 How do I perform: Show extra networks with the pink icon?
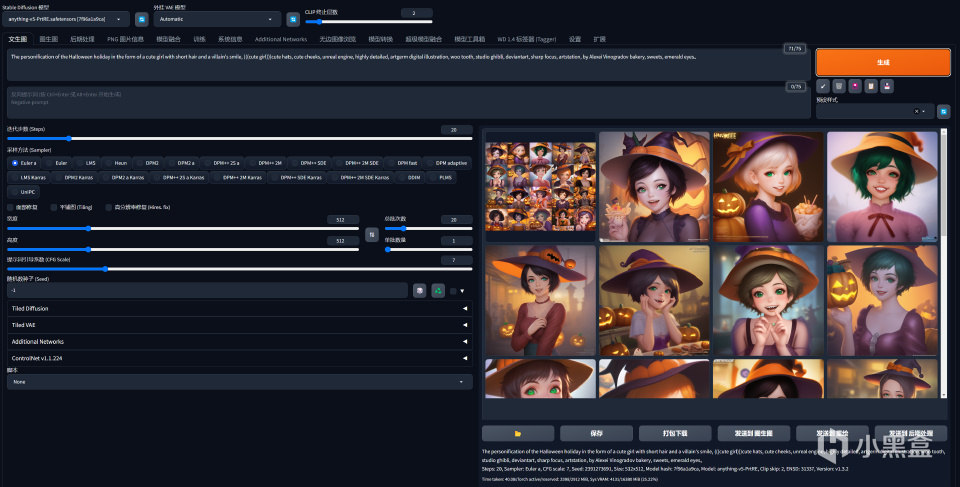[x=855, y=86]
